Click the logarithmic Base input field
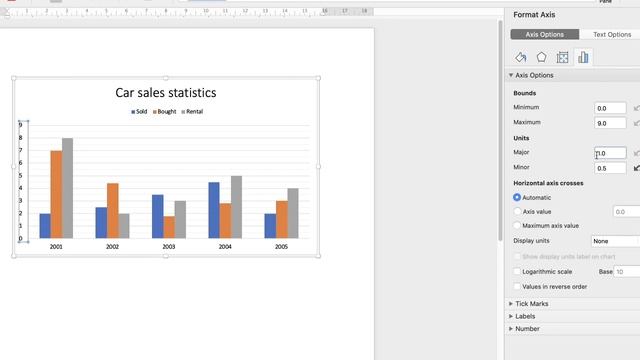Image resolution: width=640 pixels, height=360 pixels. tap(627, 271)
